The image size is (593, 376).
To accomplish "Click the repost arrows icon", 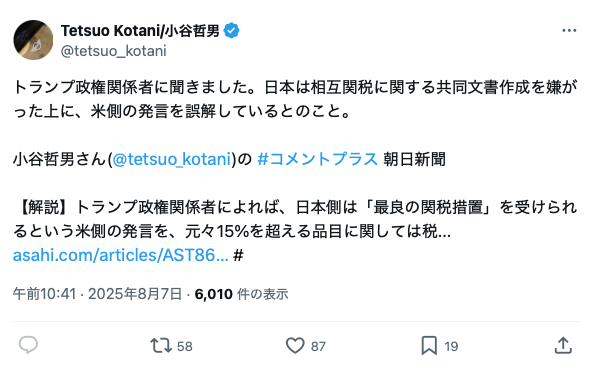I will click(161, 345).
